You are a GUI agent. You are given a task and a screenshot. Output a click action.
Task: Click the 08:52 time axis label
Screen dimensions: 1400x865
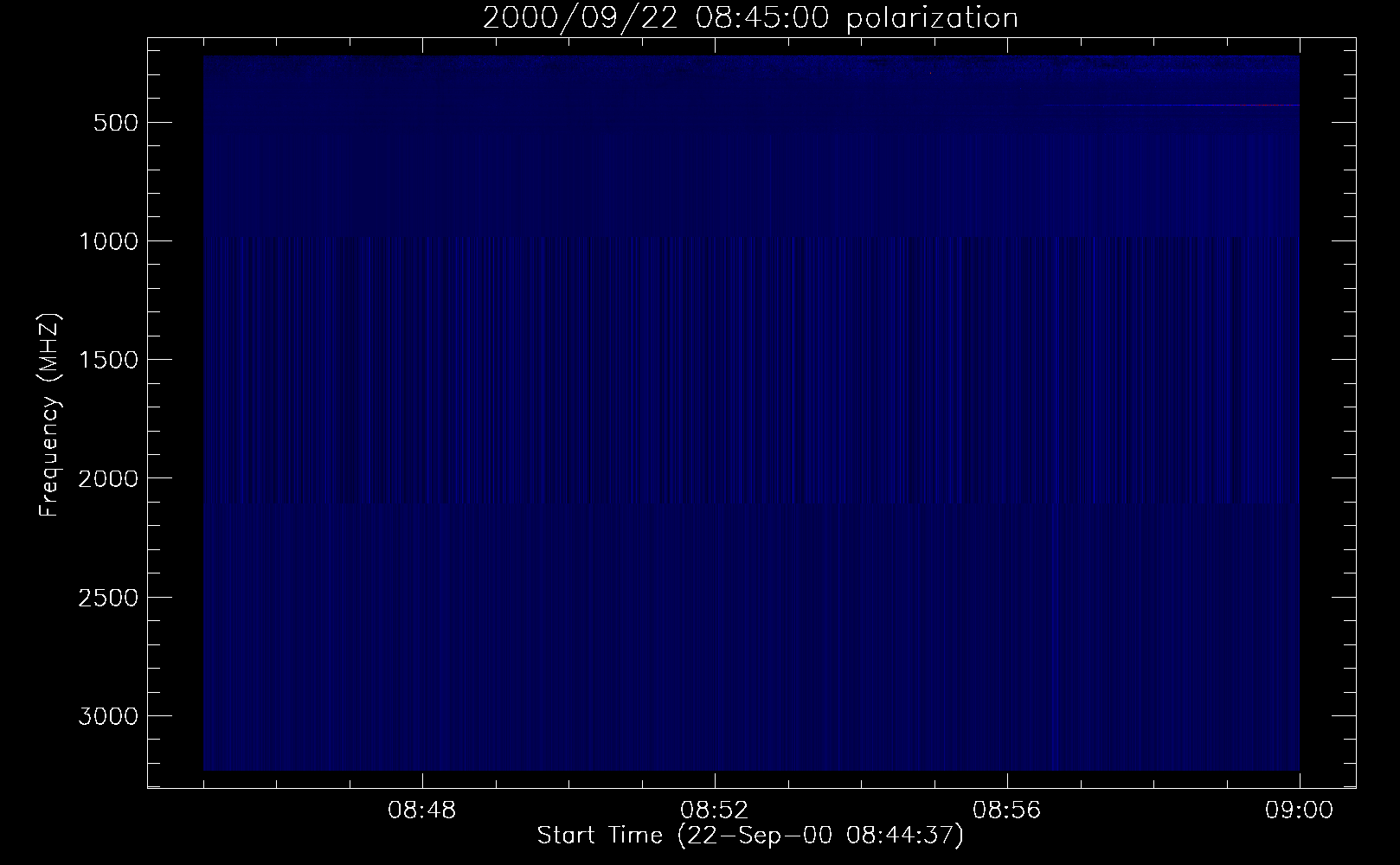[x=715, y=811]
